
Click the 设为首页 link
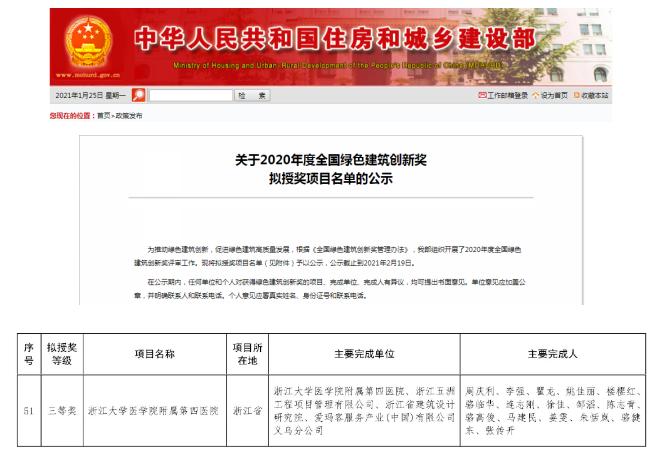pos(554,95)
